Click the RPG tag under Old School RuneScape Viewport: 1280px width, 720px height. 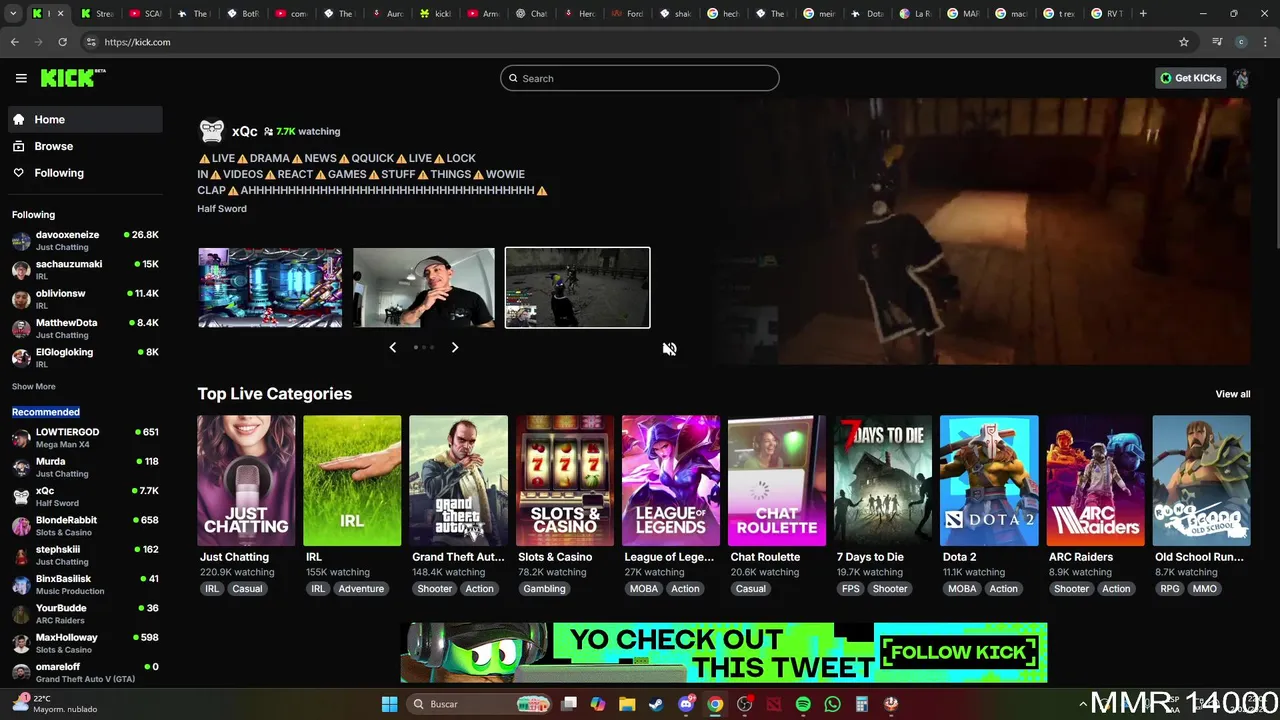[1170, 589]
